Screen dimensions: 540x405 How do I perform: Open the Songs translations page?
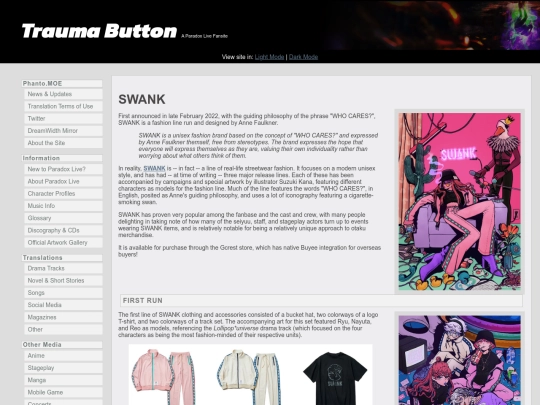(63, 293)
